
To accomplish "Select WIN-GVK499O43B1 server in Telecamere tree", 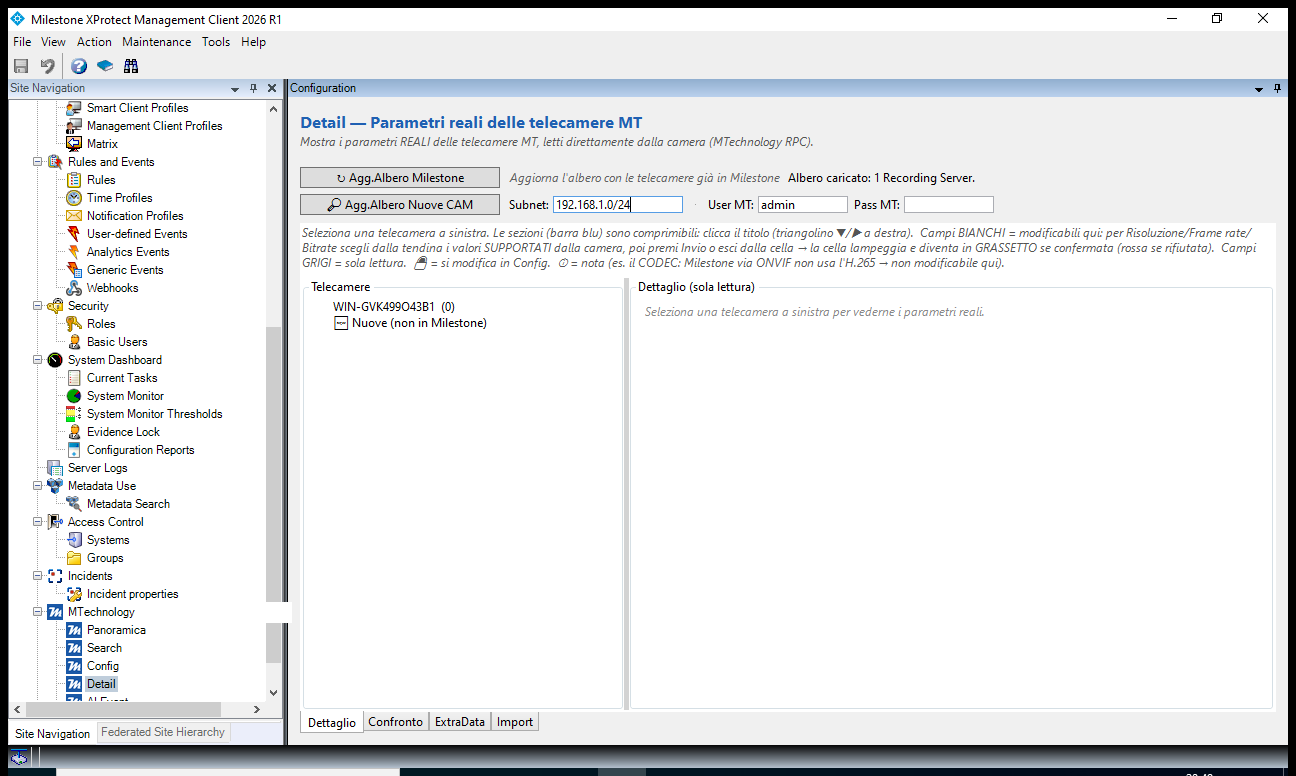I will [x=394, y=307].
